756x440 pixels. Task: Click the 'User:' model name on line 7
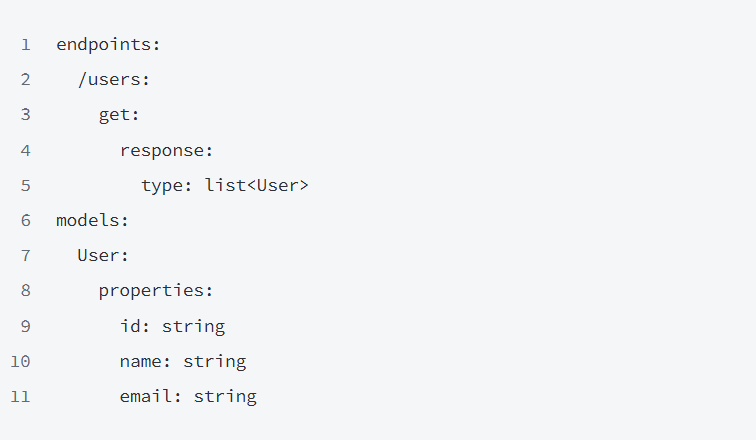[103, 255]
